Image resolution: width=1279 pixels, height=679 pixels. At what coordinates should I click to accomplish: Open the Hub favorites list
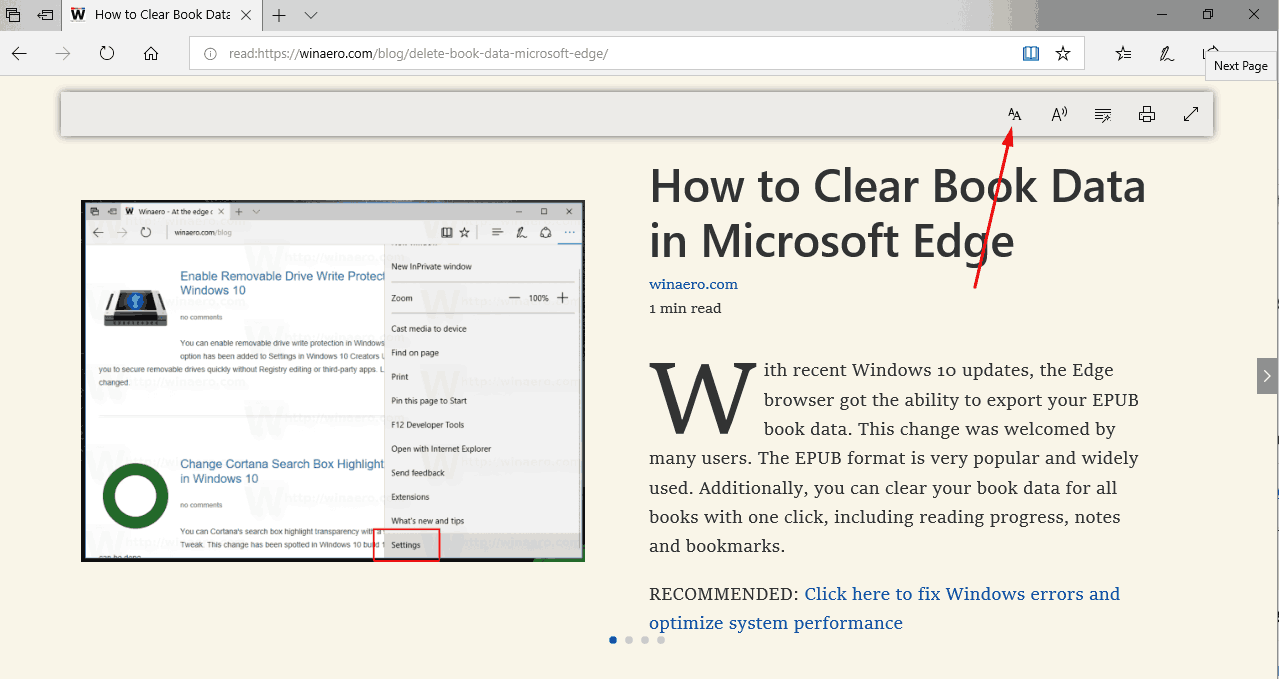click(1122, 53)
